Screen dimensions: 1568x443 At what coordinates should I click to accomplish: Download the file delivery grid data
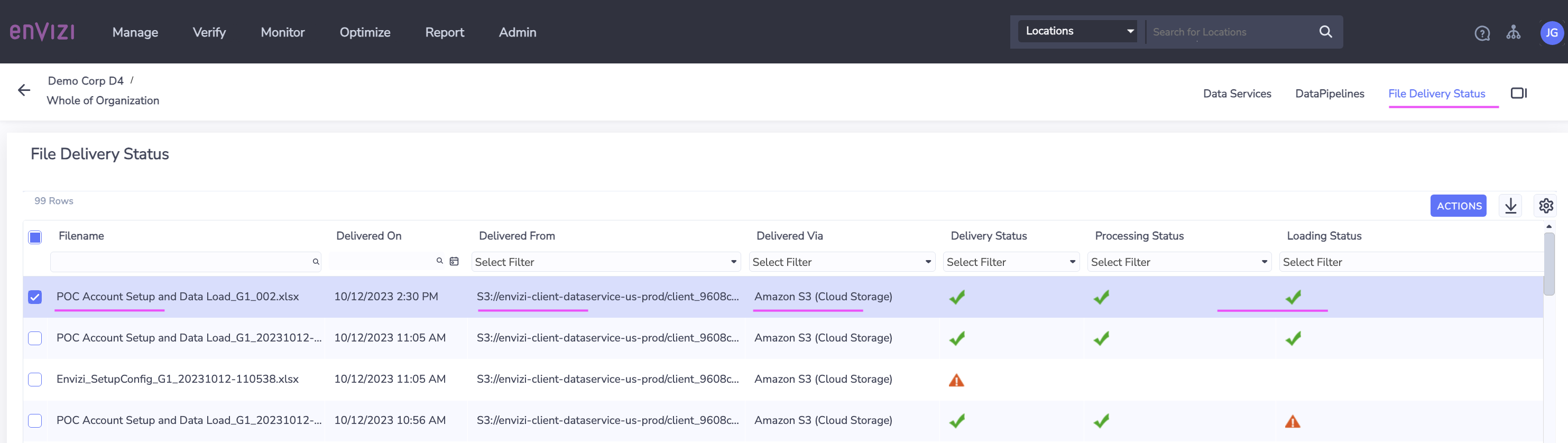[x=1510, y=206]
